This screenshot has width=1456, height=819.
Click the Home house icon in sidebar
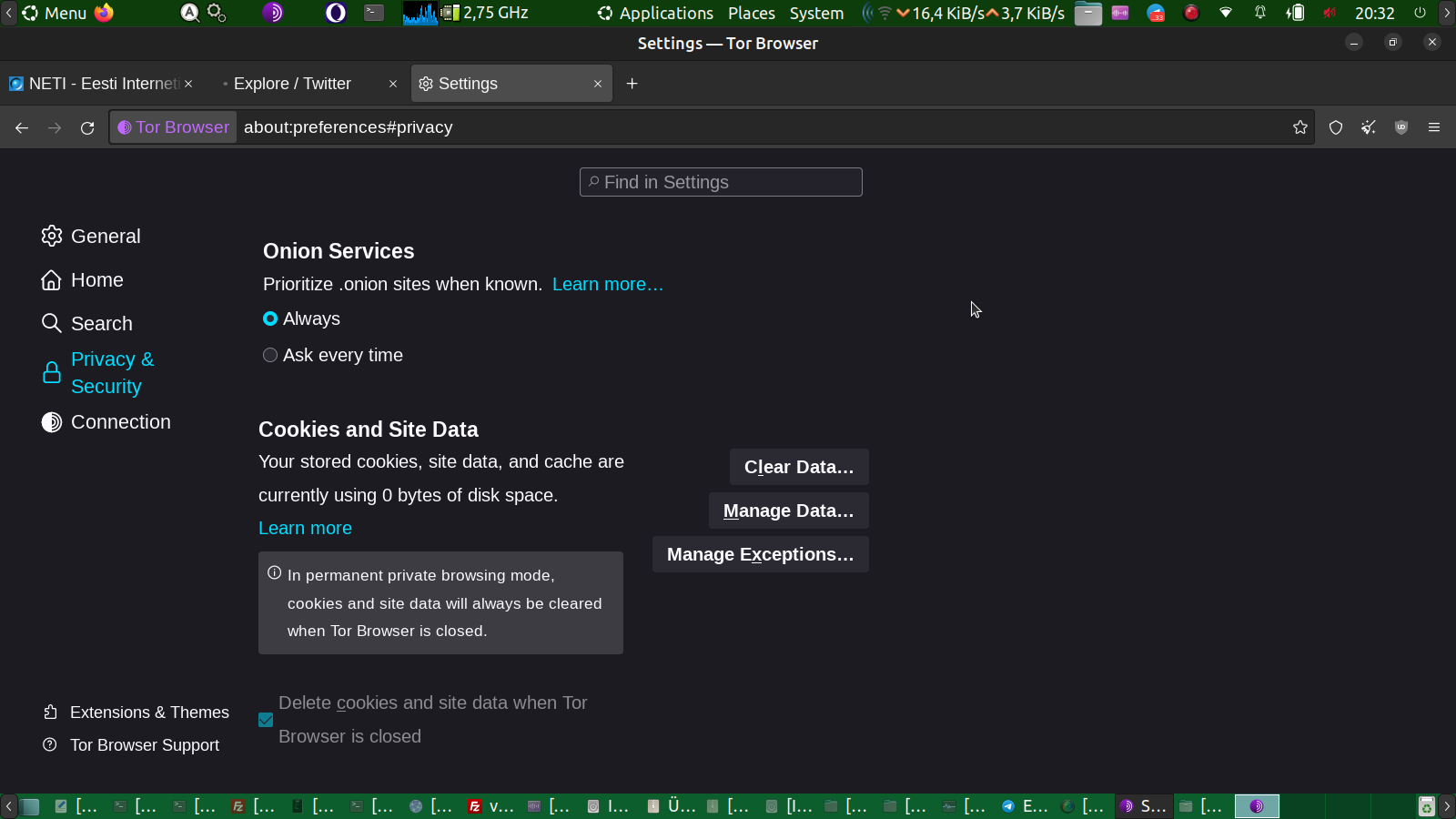(52, 279)
